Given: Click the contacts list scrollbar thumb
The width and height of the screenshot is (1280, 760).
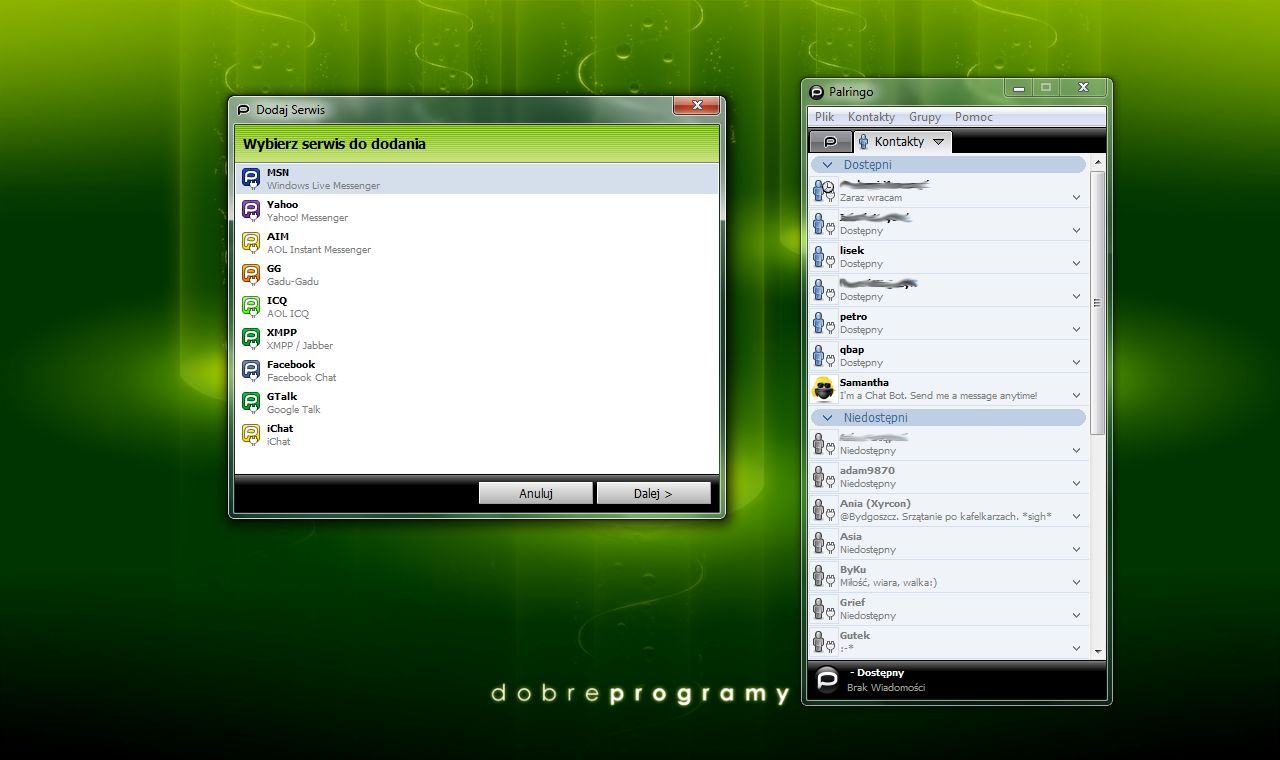Looking at the screenshot, I should tap(1097, 302).
